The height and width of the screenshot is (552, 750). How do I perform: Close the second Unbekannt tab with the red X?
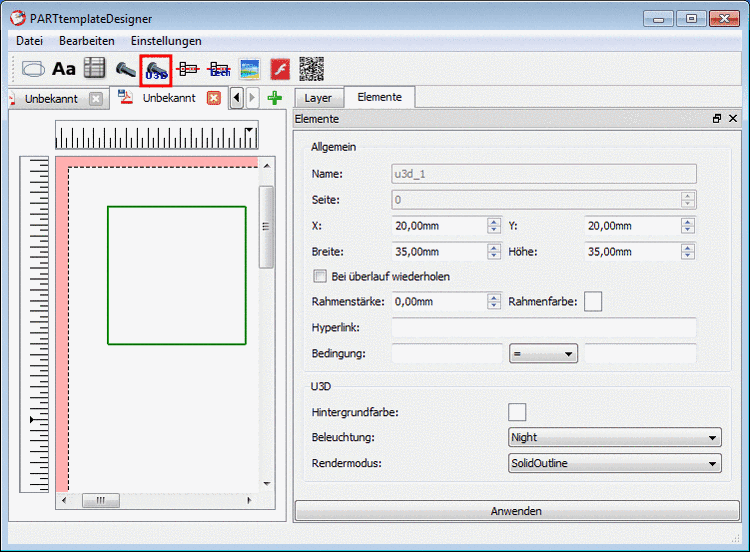tap(214, 98)
